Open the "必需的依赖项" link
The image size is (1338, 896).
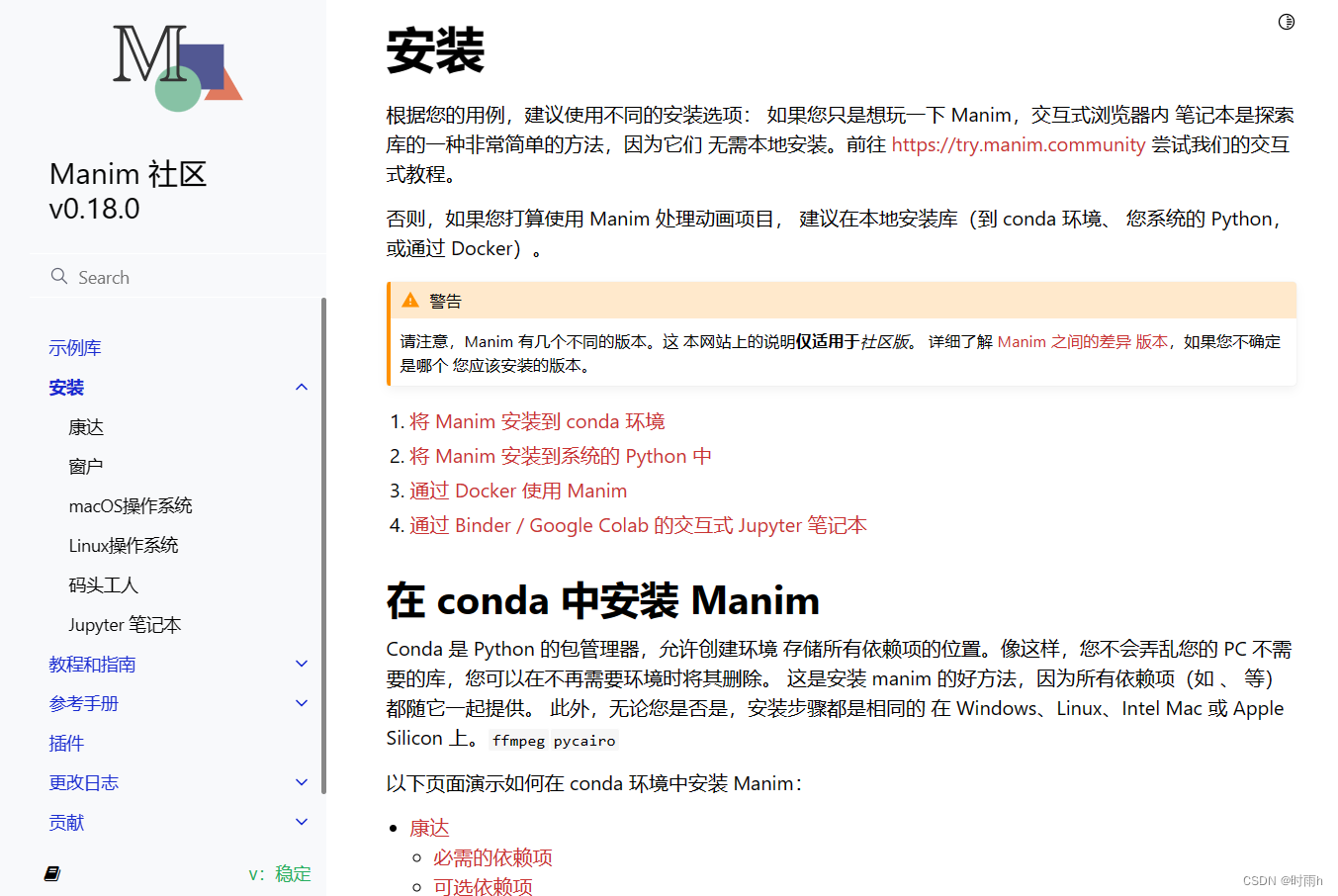[x=491, y=857]
